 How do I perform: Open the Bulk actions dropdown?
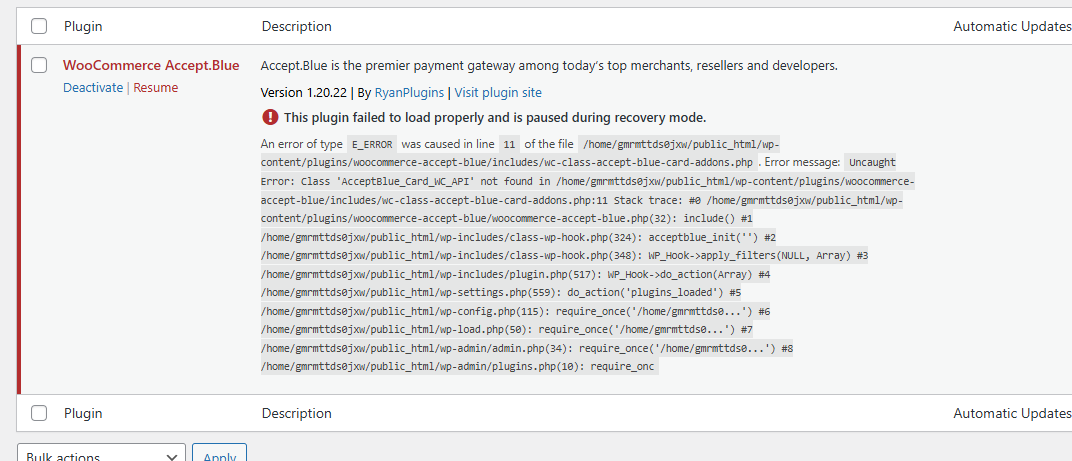coord(101,454)
